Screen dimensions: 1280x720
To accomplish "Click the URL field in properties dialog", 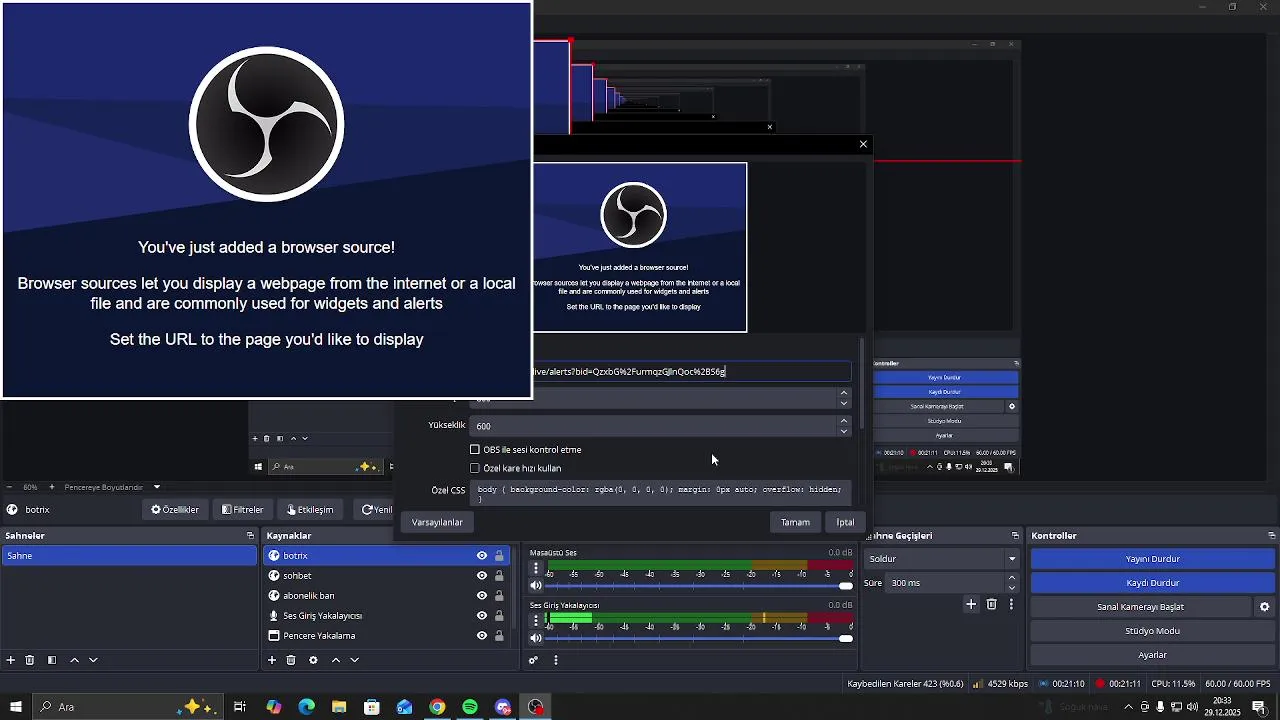I will pyautogui.click(x=691, y=372).
